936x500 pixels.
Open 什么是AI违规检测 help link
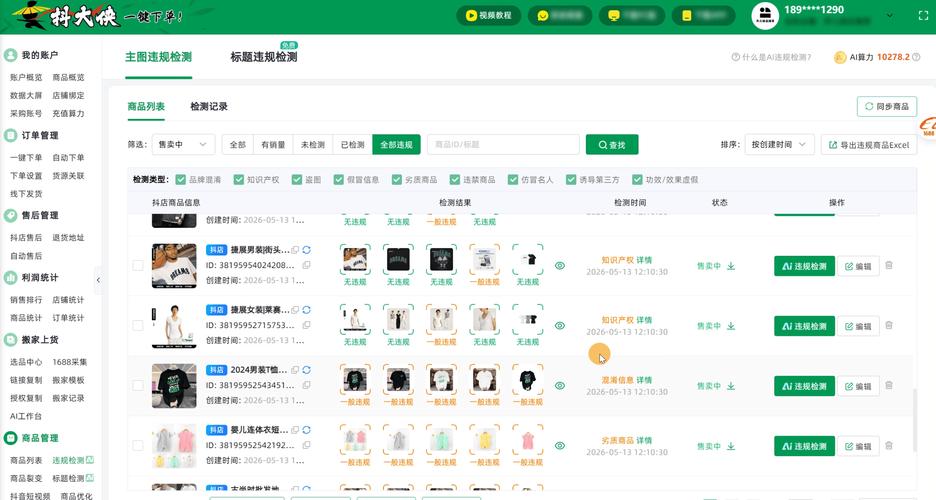[x=771, y=57]
